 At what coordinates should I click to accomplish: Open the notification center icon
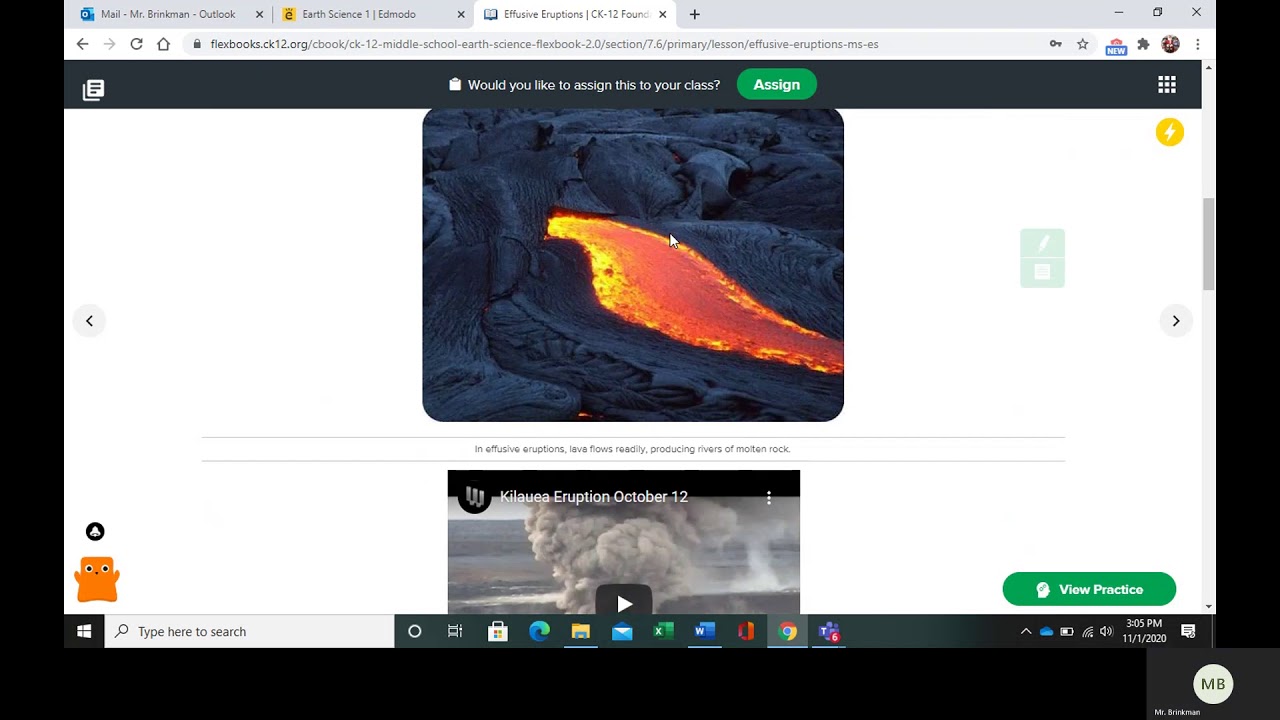1188,631
